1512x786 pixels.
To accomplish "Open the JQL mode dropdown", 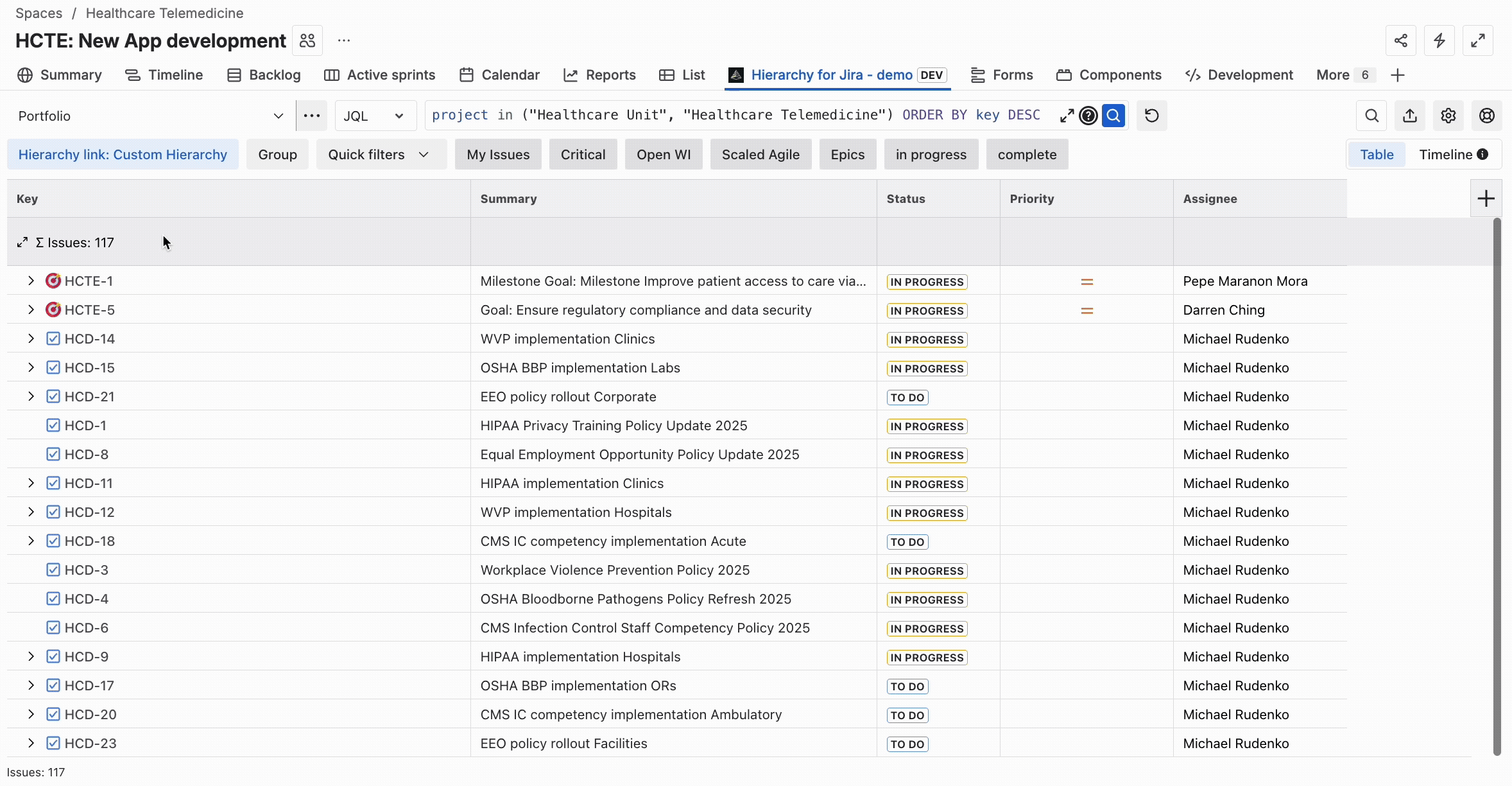I will [375, 116].
